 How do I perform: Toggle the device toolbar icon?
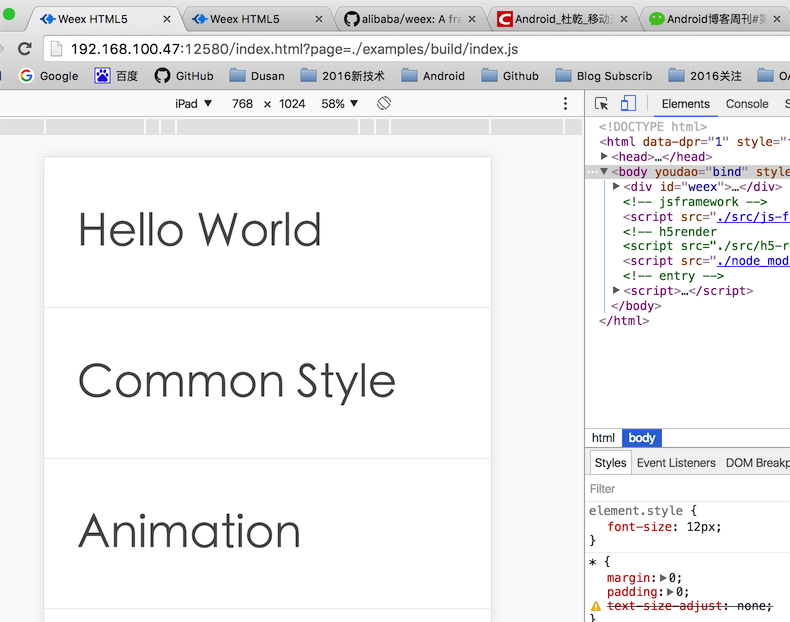(x=628, y=103)
